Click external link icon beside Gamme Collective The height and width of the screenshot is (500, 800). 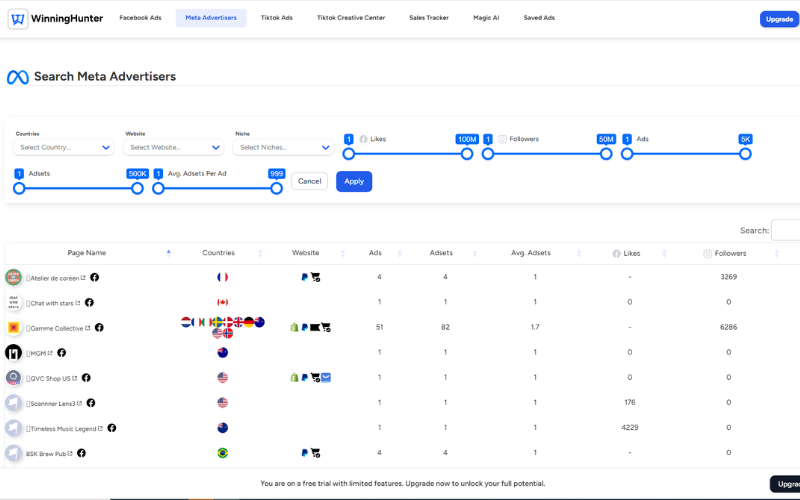[x=88, y=328]
